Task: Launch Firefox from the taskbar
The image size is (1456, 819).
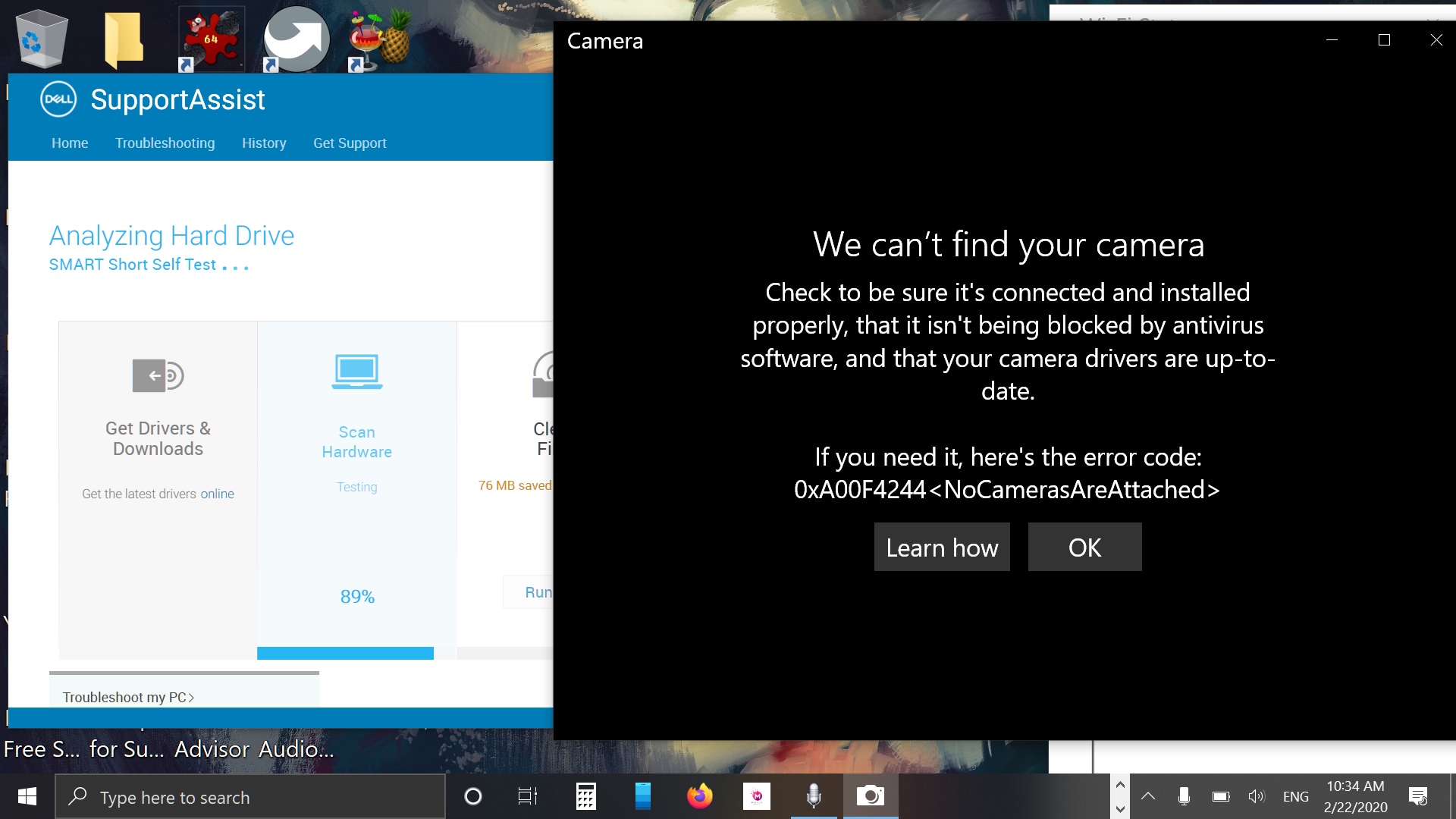Action: tap(700, 796)
